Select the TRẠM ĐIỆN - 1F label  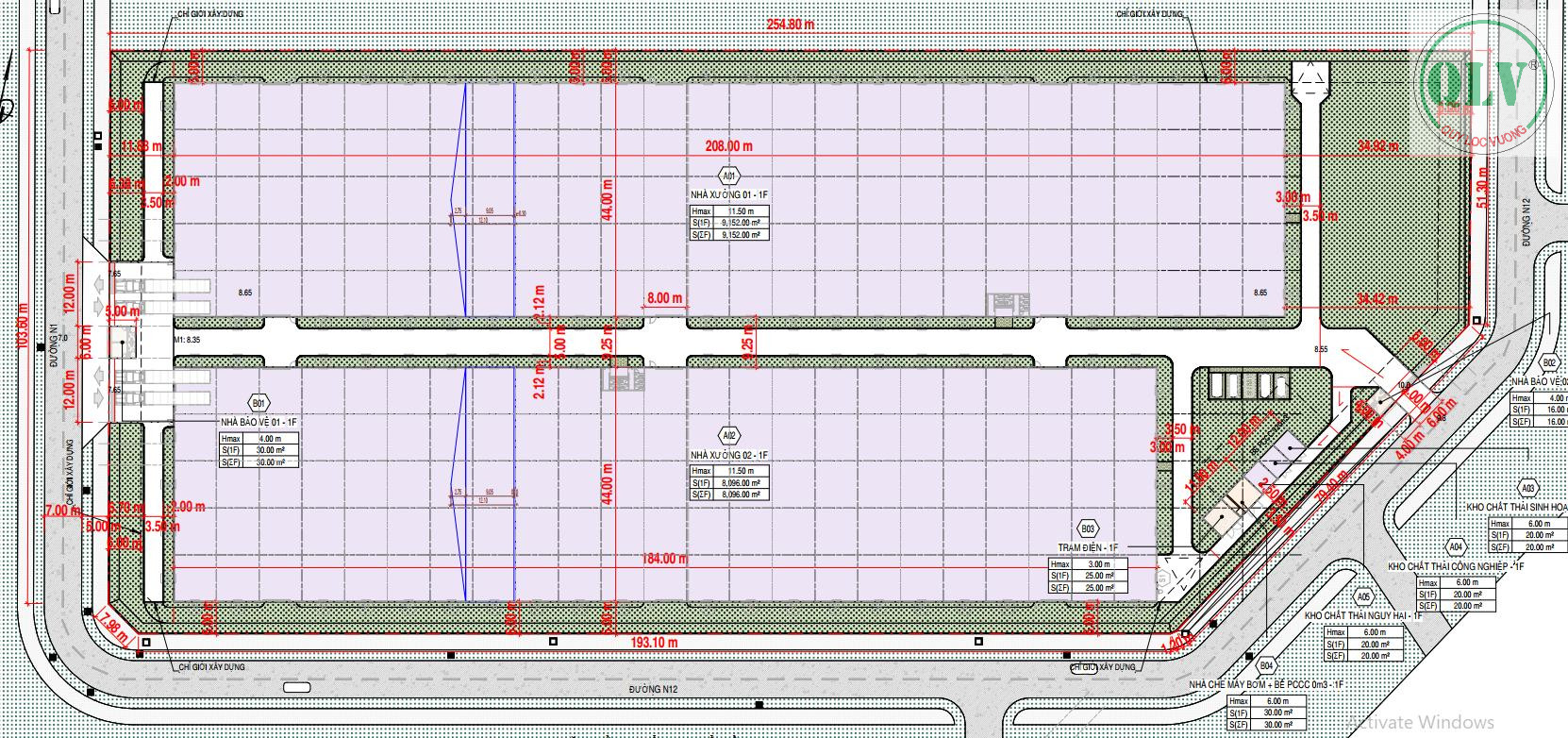pyautogui.click(x=1088, y=546)
